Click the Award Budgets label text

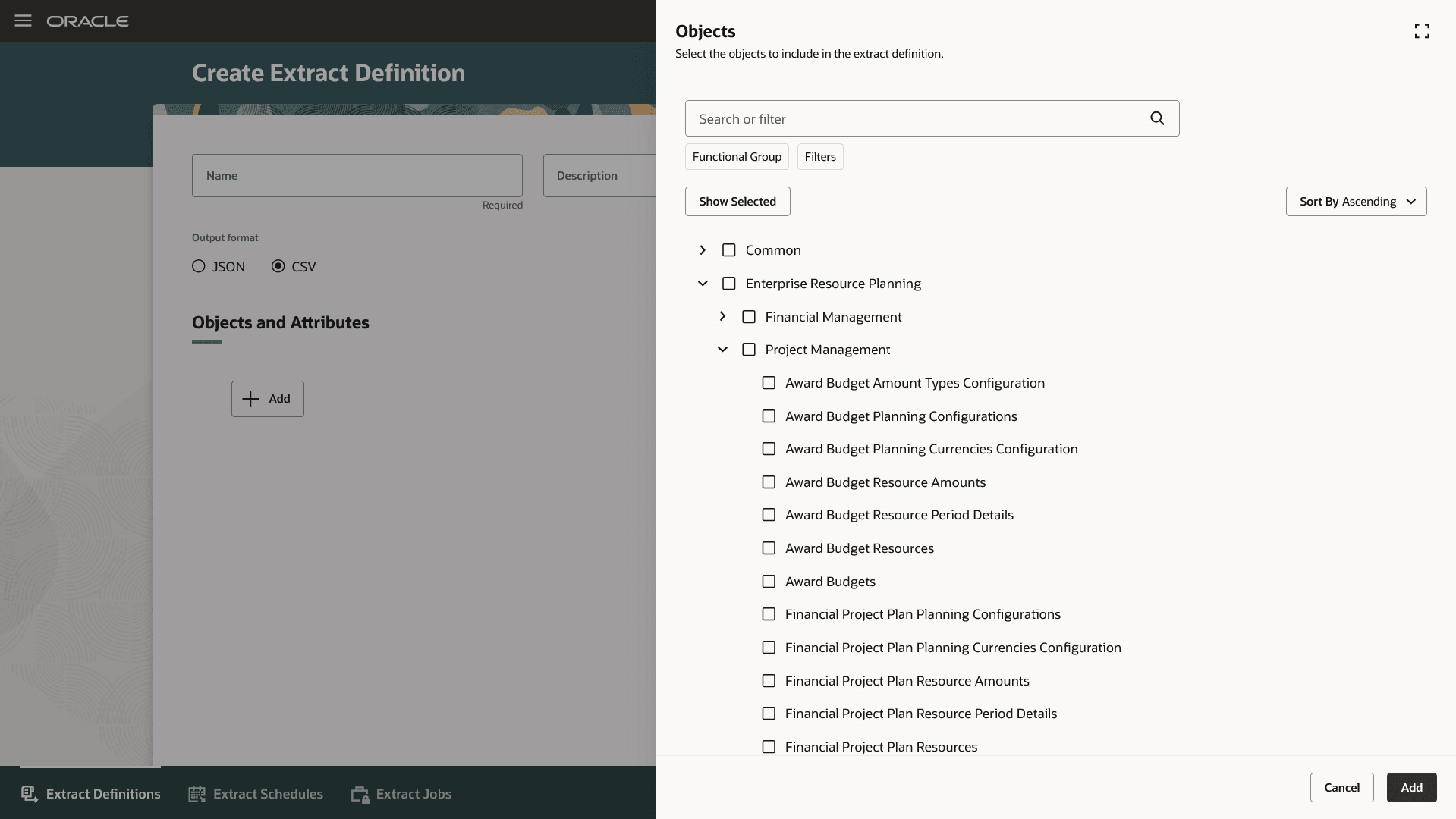pos(830,582)
